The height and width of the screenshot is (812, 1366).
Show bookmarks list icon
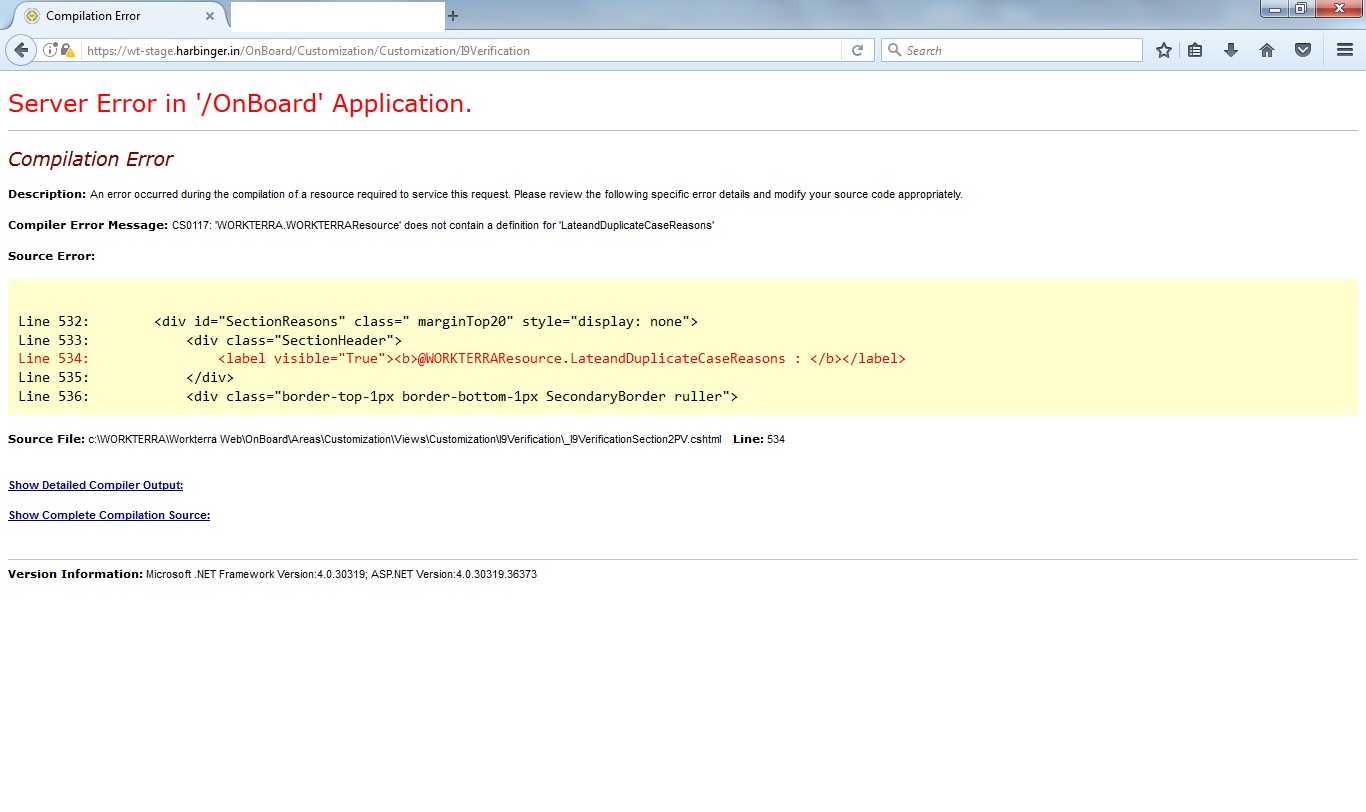(x=1195, y=50)
